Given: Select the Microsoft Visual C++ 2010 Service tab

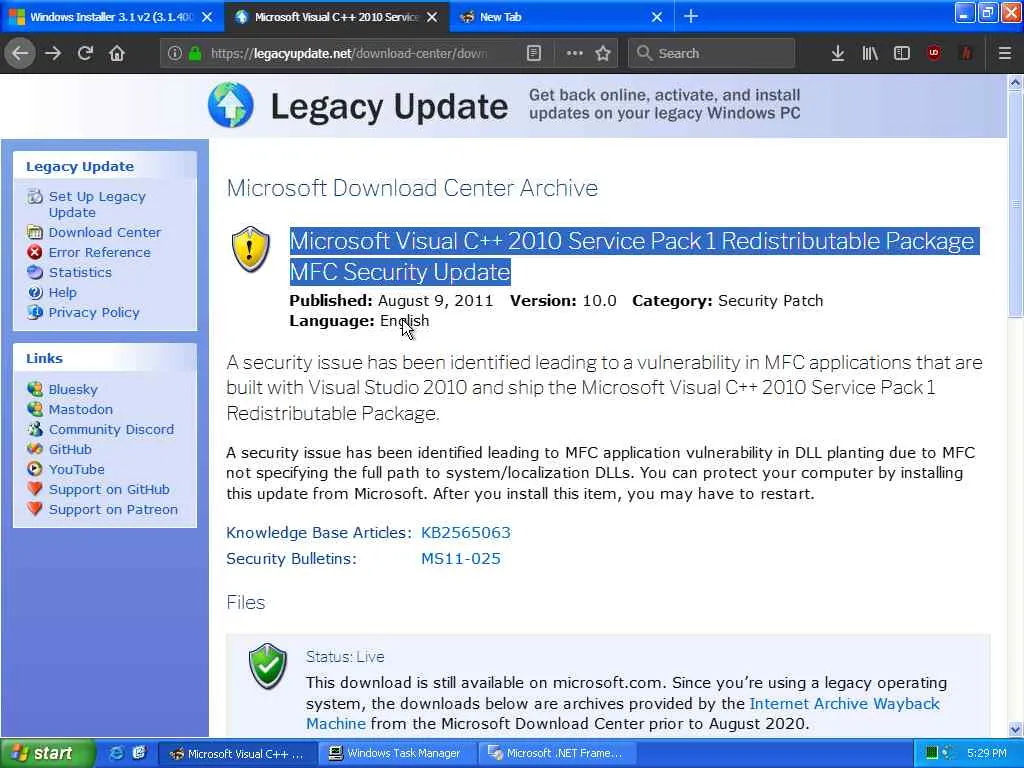Looking at the screenshot, I should click(x=336, y=17).
